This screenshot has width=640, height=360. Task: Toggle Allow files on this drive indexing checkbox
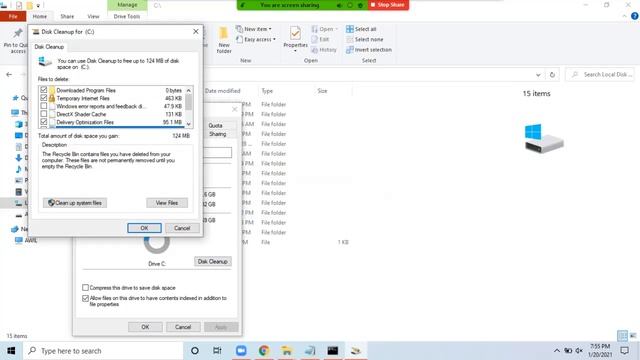(x=85, y=298)
